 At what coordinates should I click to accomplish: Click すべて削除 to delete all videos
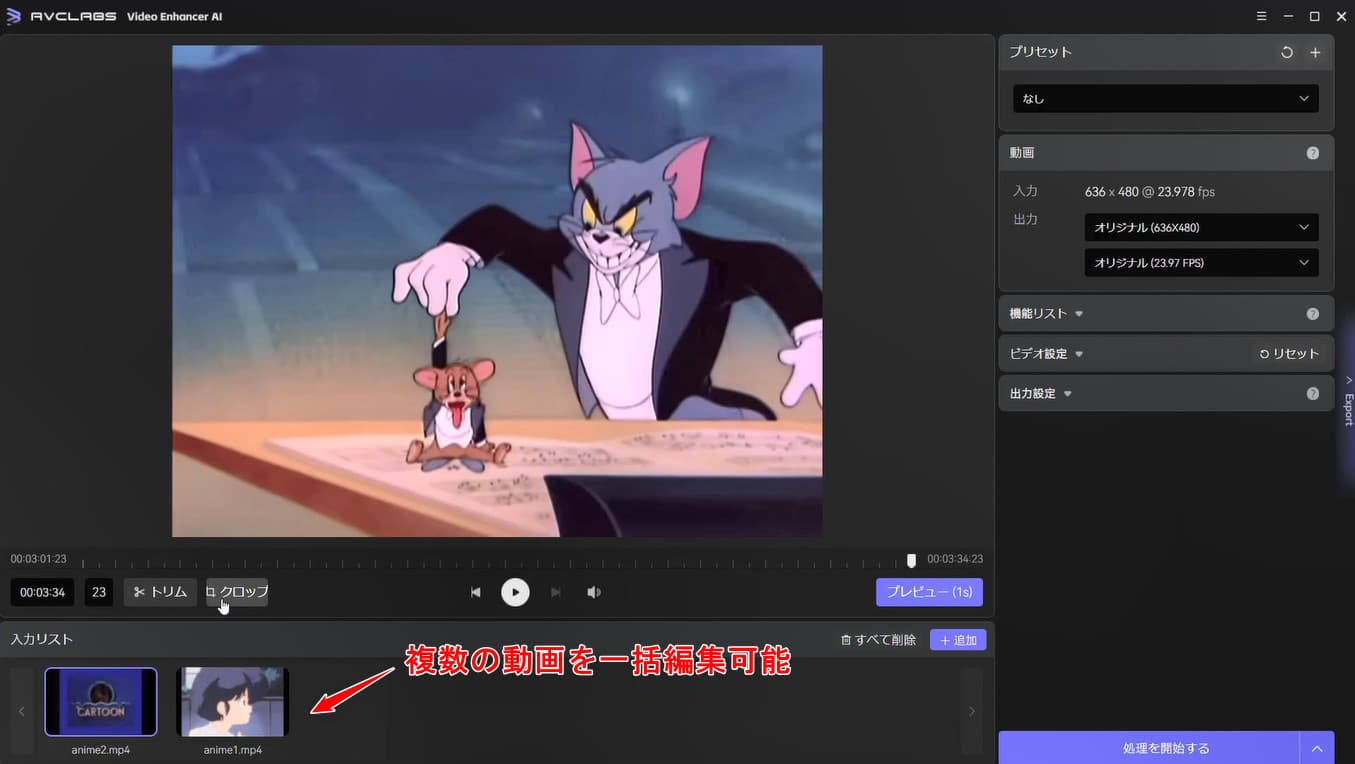pyautogui.click(x=878, y=640)
